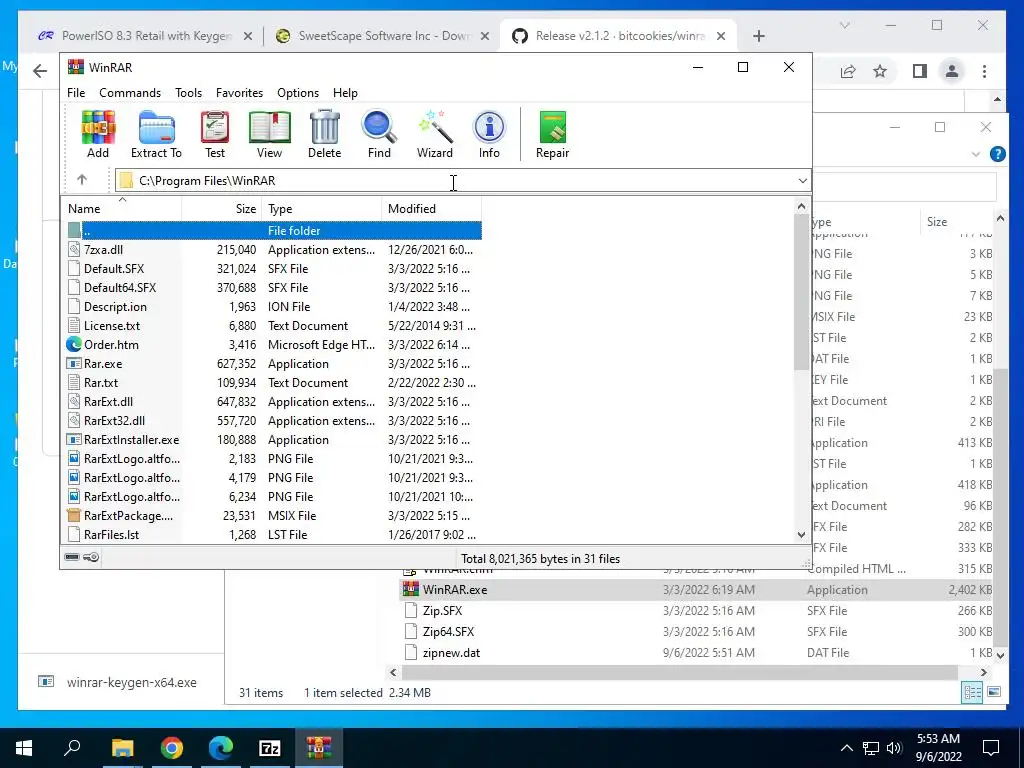
Task: Expand the Explorer ribbon chevron
Action: tap(976, 154)
